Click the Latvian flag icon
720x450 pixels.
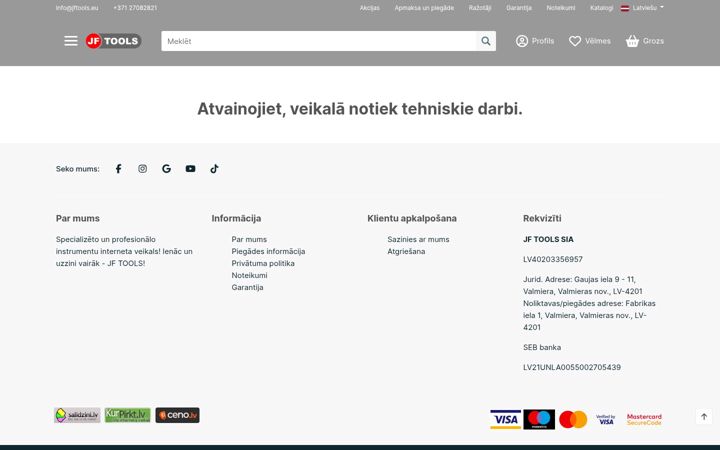pyautogui.click(x=625, y=8)
